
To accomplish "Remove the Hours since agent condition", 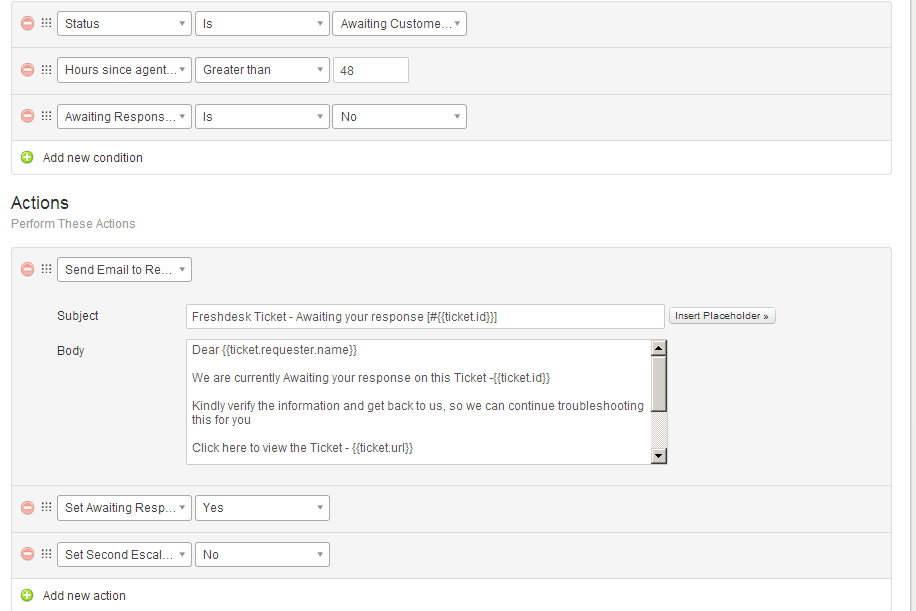I will tap(27, 70).
